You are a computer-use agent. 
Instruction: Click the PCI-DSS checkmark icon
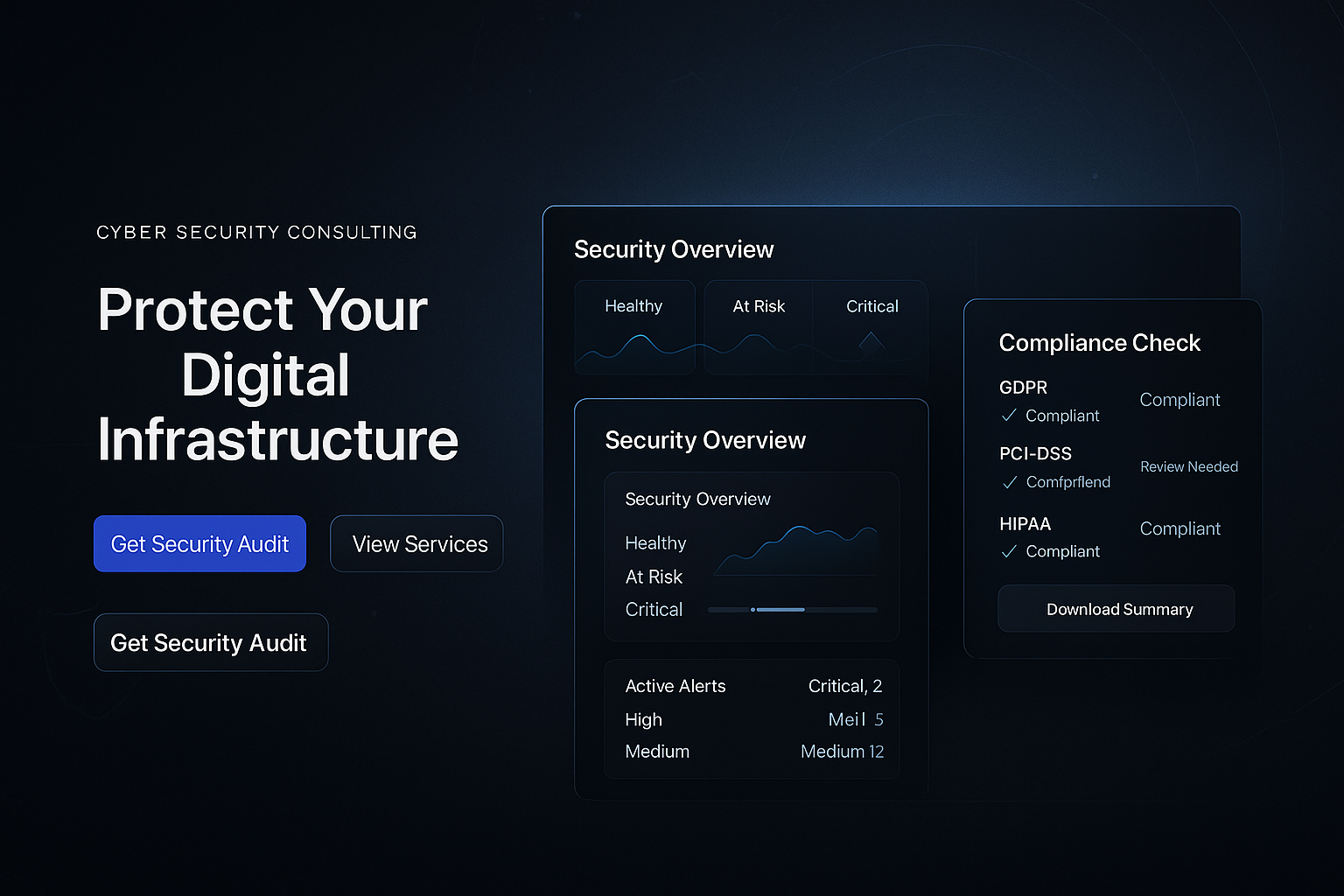(x=1009, y=481)
